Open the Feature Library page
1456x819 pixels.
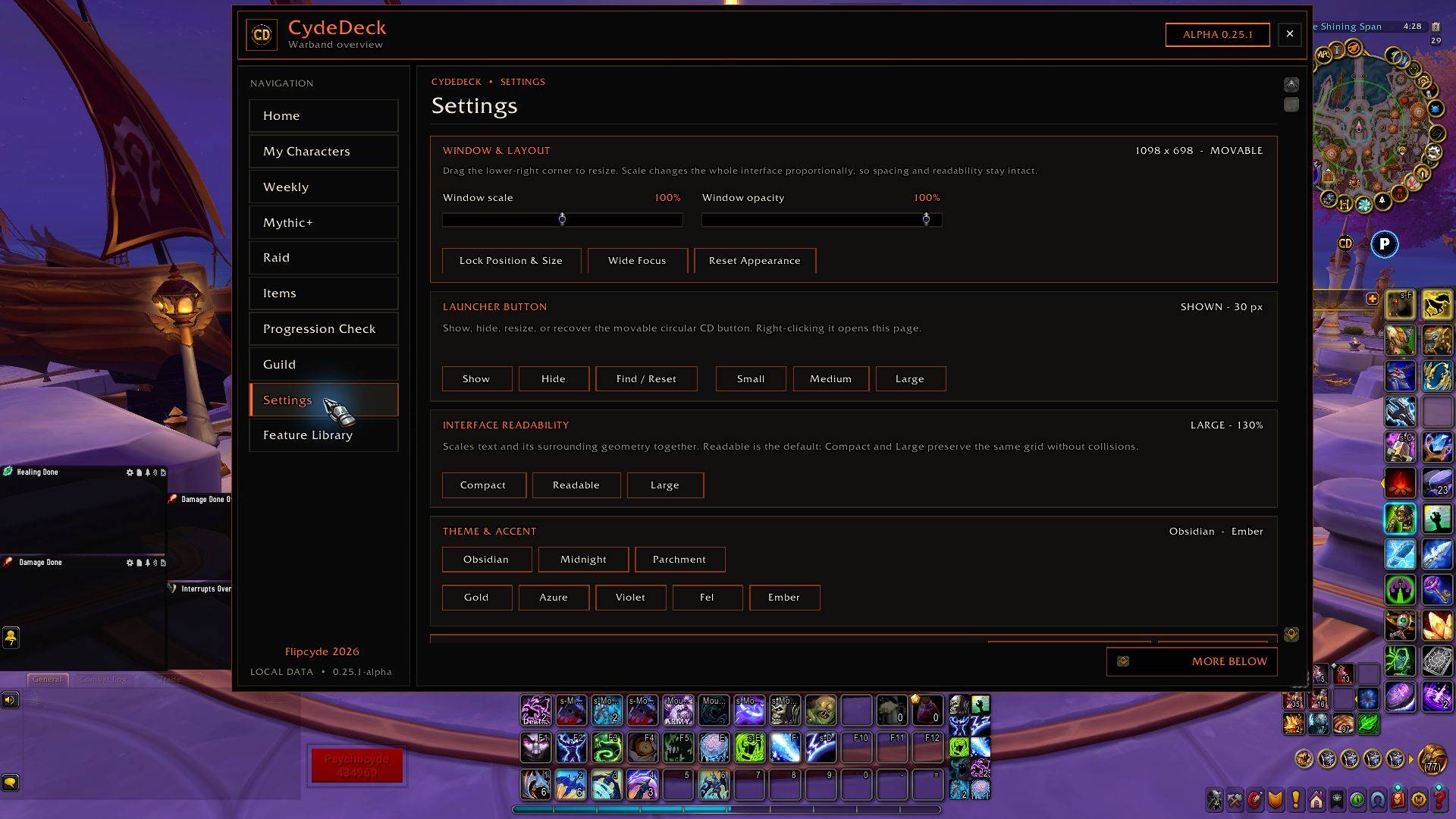(x=324, y=435)
